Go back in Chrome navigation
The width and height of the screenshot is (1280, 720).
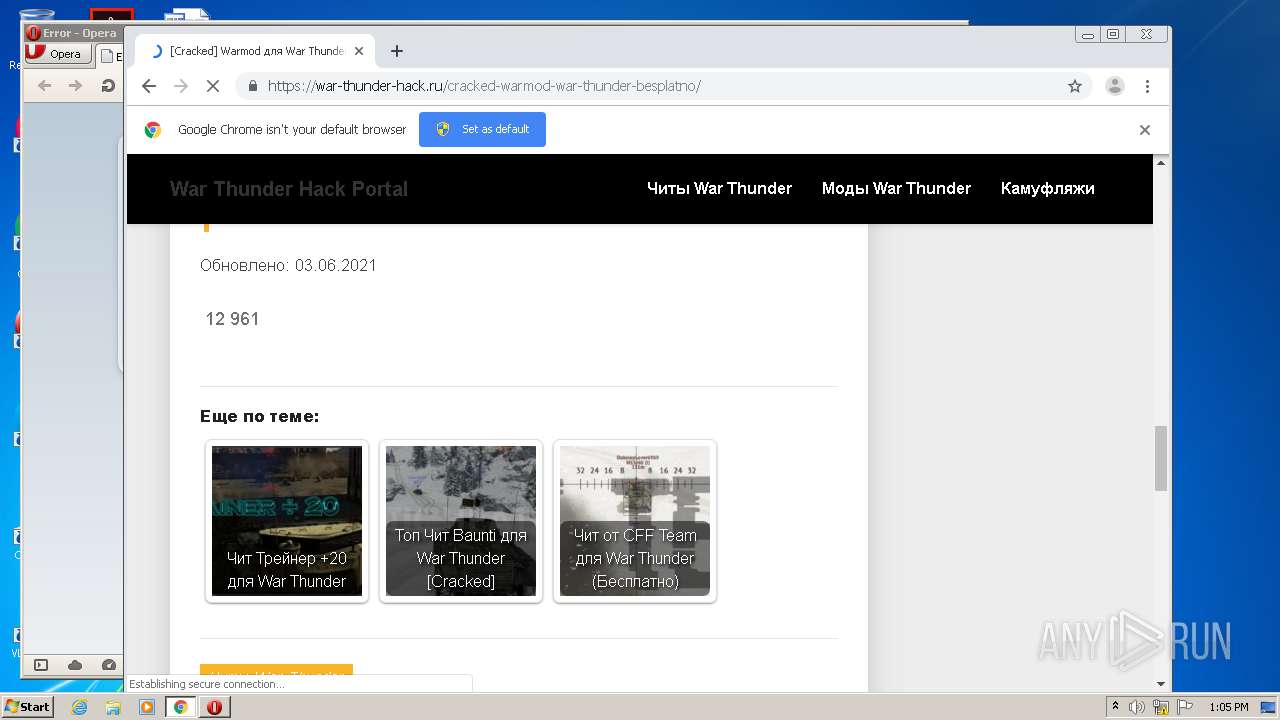click(149, 86)
